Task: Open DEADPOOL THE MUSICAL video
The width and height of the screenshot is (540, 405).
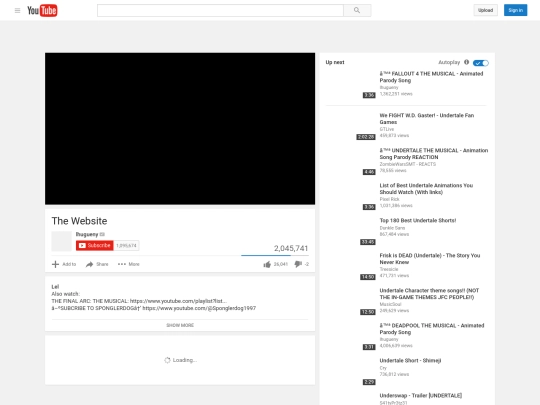Action: (432, 329)
